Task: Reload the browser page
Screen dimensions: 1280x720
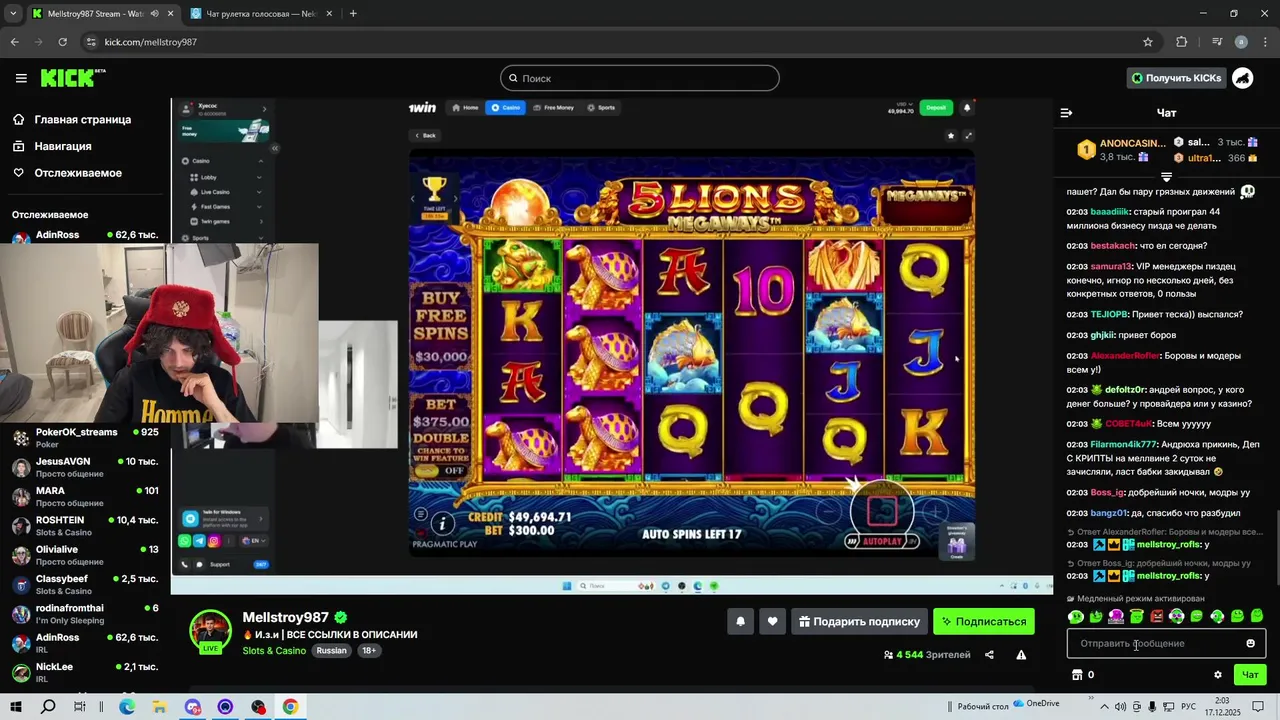Action: 63,42
